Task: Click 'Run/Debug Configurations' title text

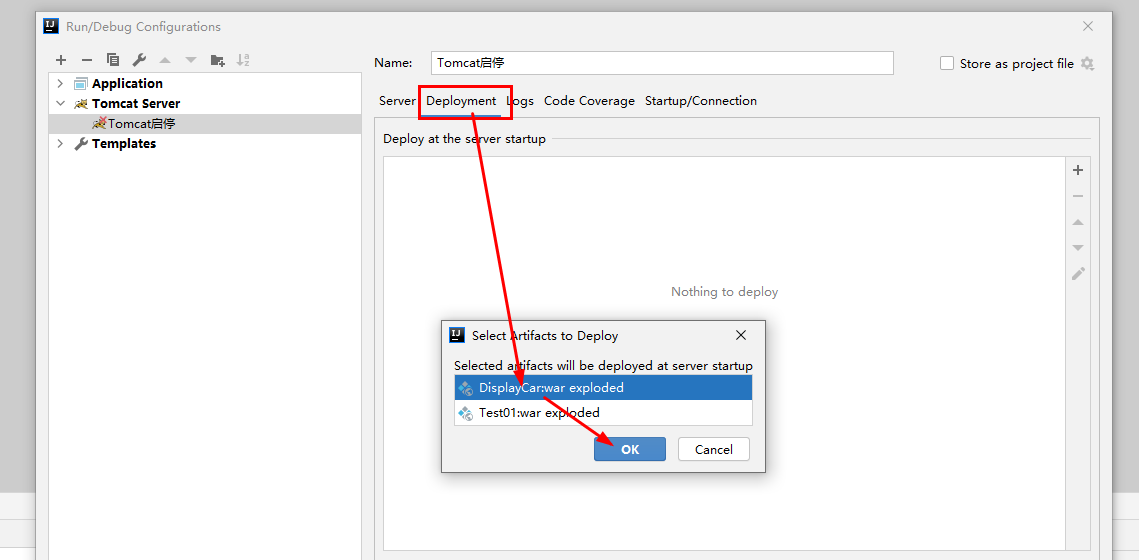Action: tap(143, 27)
